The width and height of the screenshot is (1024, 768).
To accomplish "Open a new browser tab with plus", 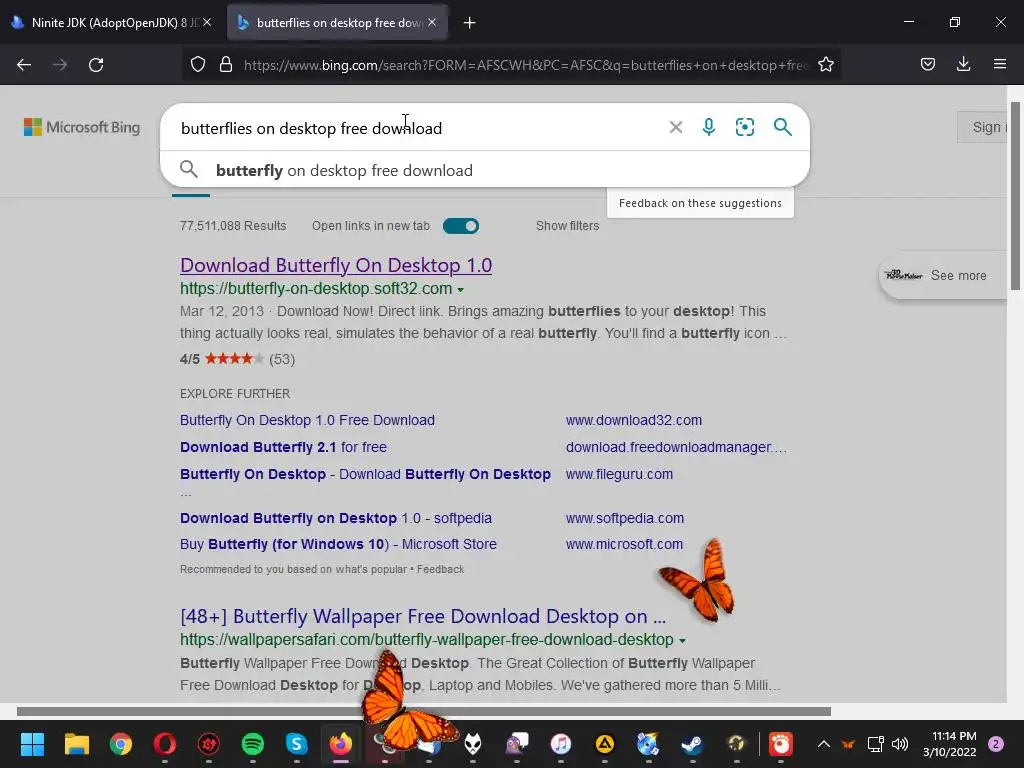I will [x=469, y=23].
